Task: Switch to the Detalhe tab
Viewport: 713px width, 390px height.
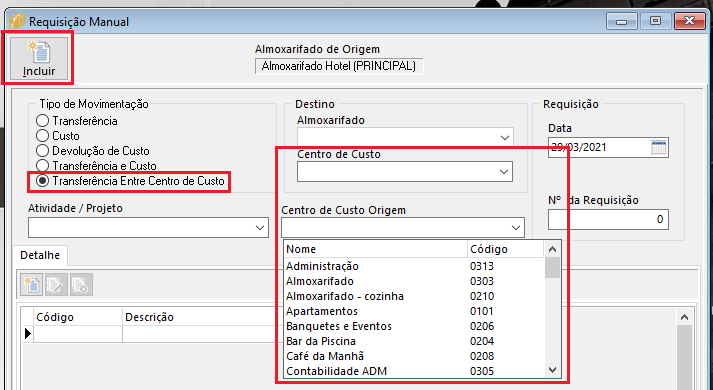Action: (40, 255)
